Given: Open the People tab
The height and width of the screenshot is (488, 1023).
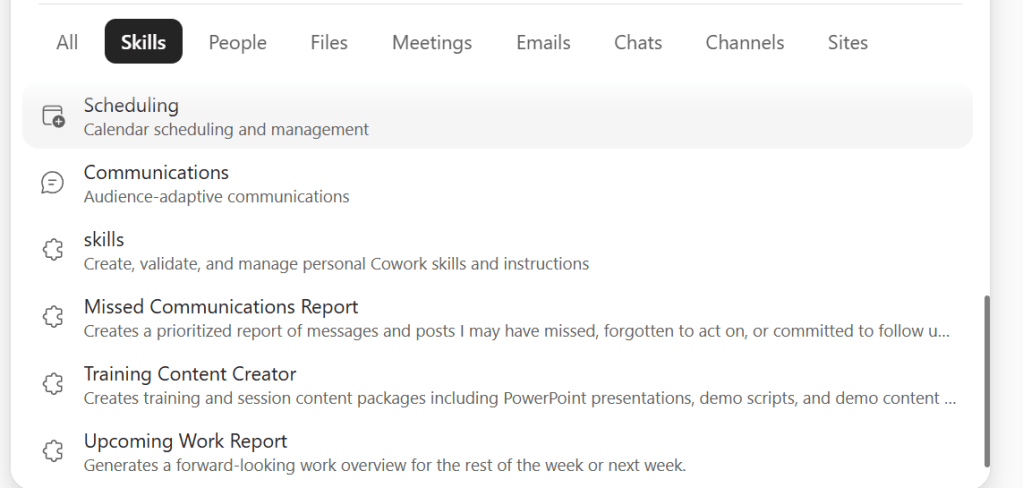Looking at the screenshot, I should click(237, 42).
